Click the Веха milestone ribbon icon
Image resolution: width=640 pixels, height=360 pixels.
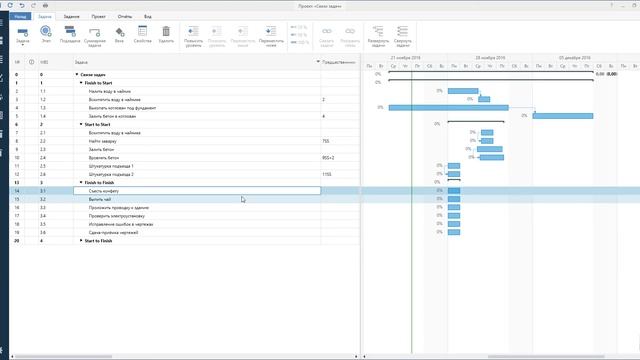(119, 32)
